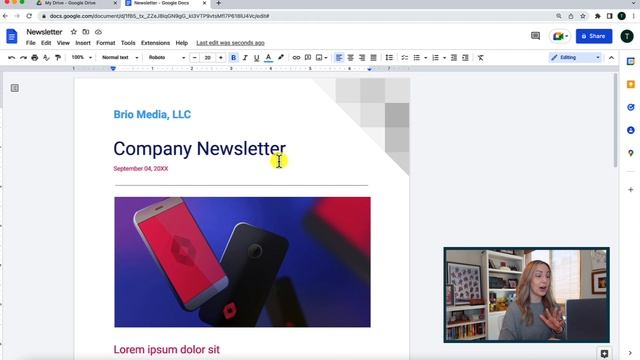Show document outline sidebar icon

click(15, 88)
